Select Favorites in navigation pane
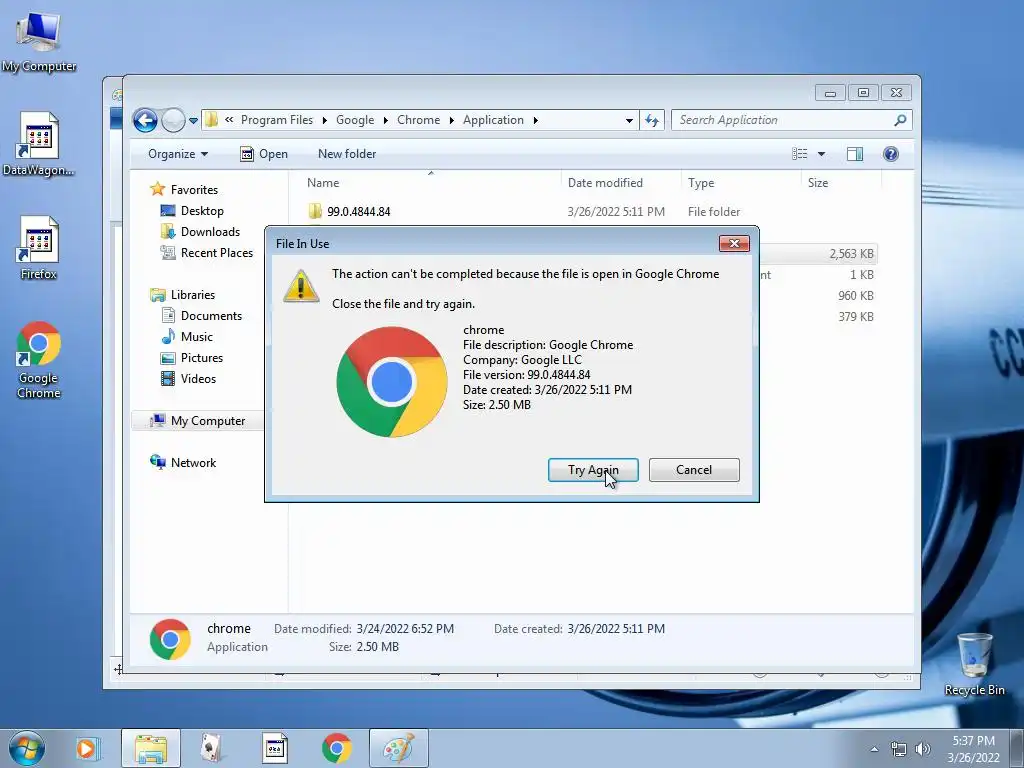This screenshot has height=768, width=1024. (x=194, y=189)
